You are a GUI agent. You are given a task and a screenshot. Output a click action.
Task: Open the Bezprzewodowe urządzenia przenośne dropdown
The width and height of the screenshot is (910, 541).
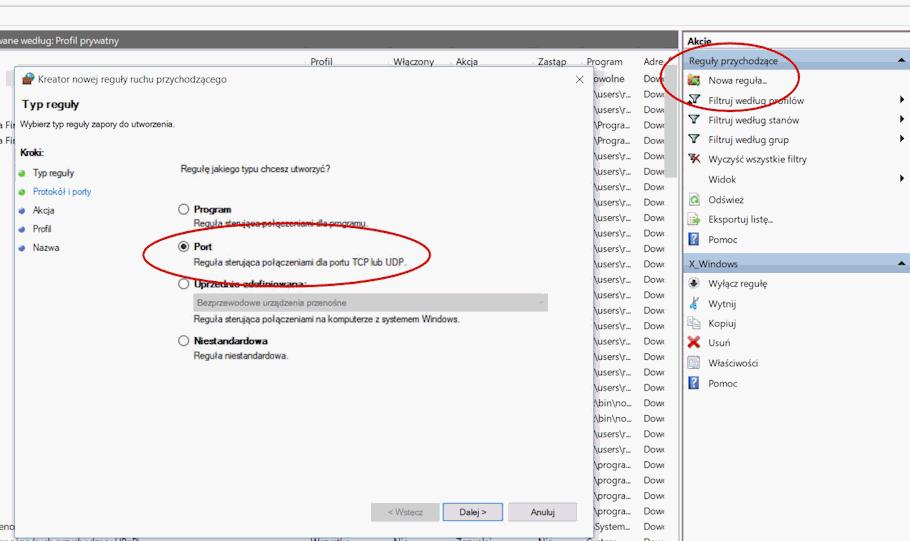[371, 302]
